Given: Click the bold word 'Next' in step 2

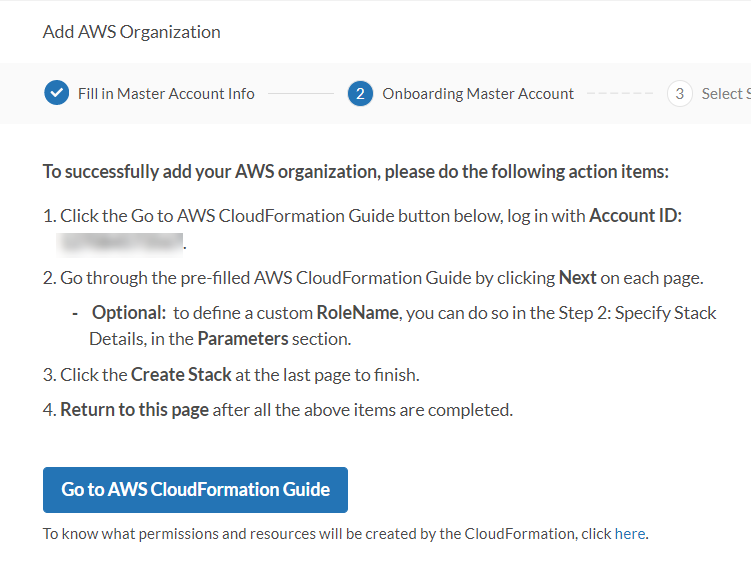Looking at the screenshot, I should (577, 278).
